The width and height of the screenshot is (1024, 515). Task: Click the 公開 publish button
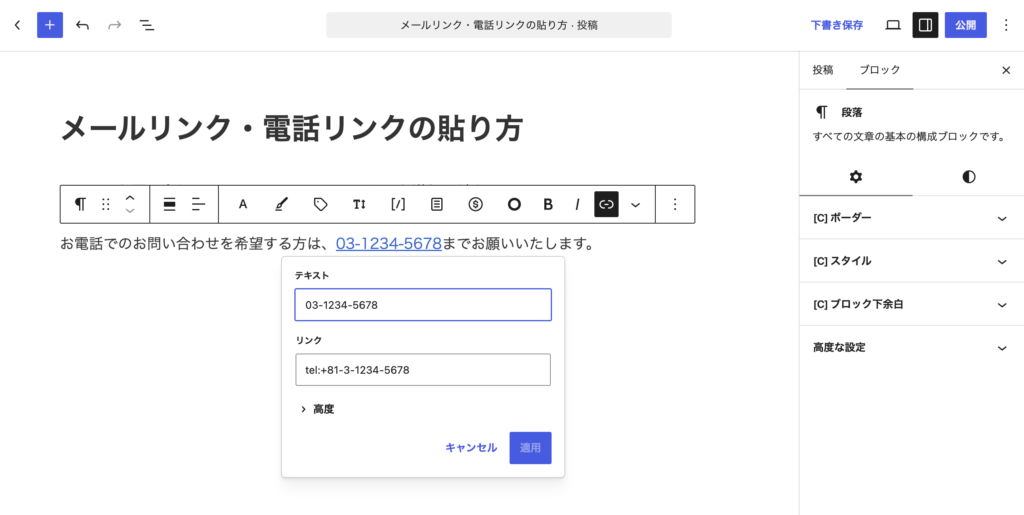point(965,25)
